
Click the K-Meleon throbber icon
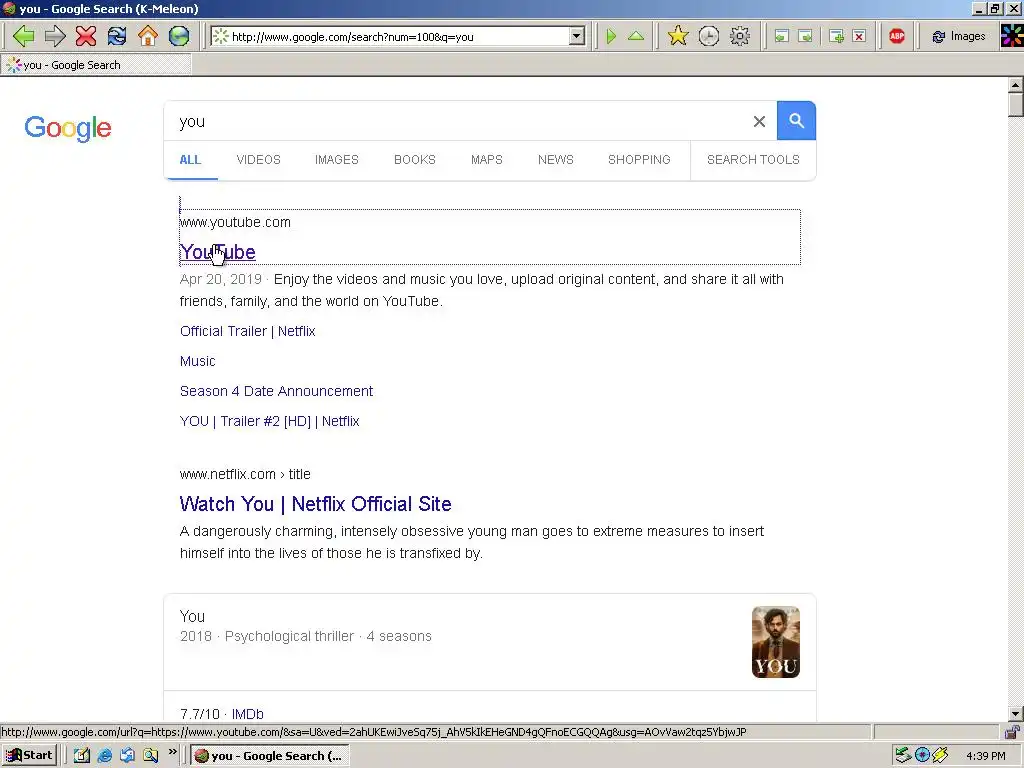[1012, 36]
